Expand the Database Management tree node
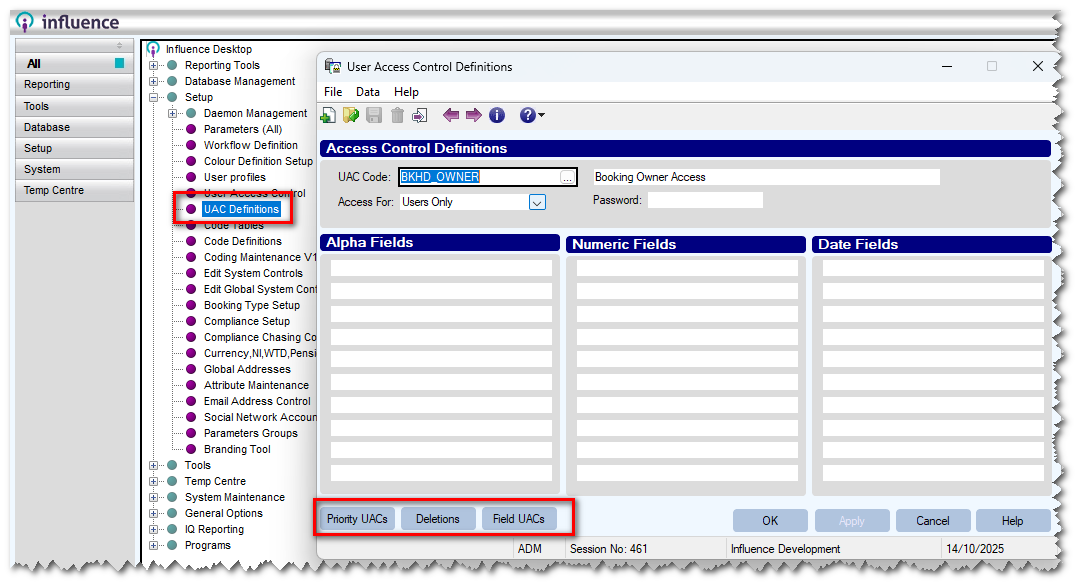Viewport: 1081px width, 588px height. click(x=154, y=81)
